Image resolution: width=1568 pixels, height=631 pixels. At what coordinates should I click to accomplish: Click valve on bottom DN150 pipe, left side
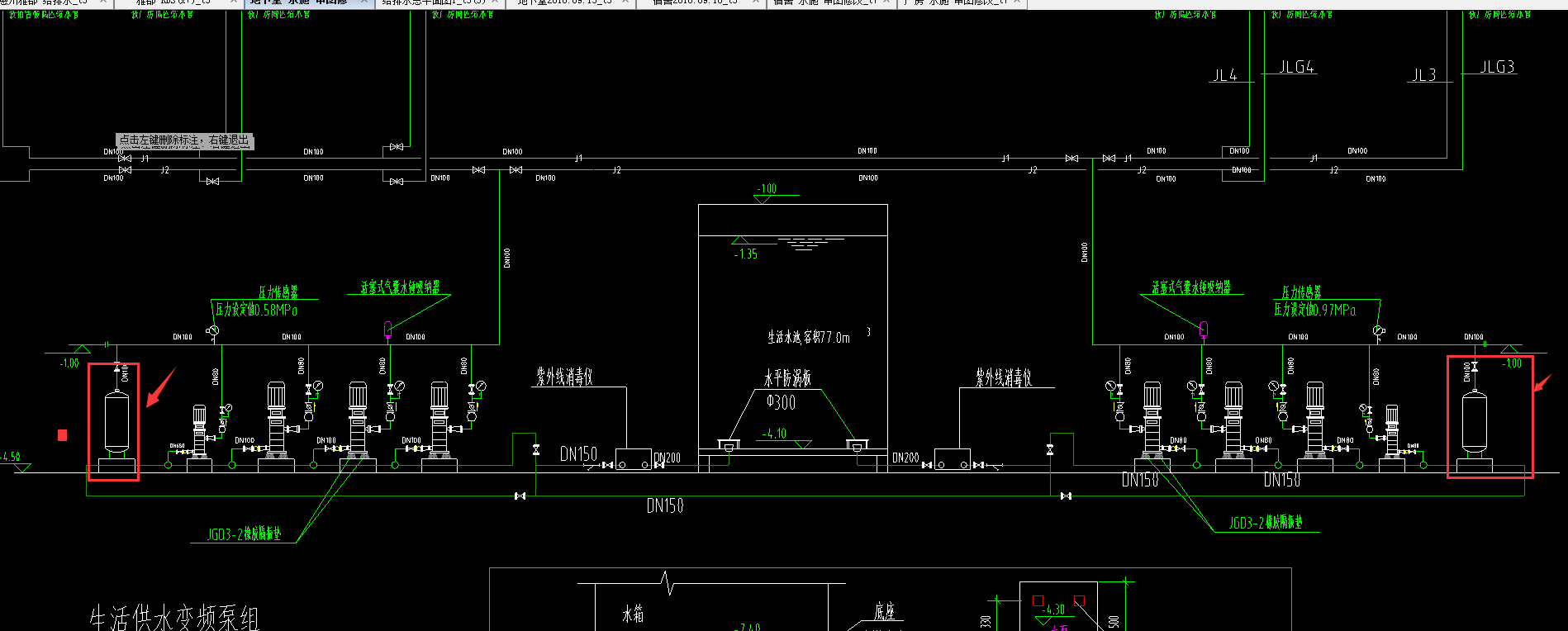520,496
